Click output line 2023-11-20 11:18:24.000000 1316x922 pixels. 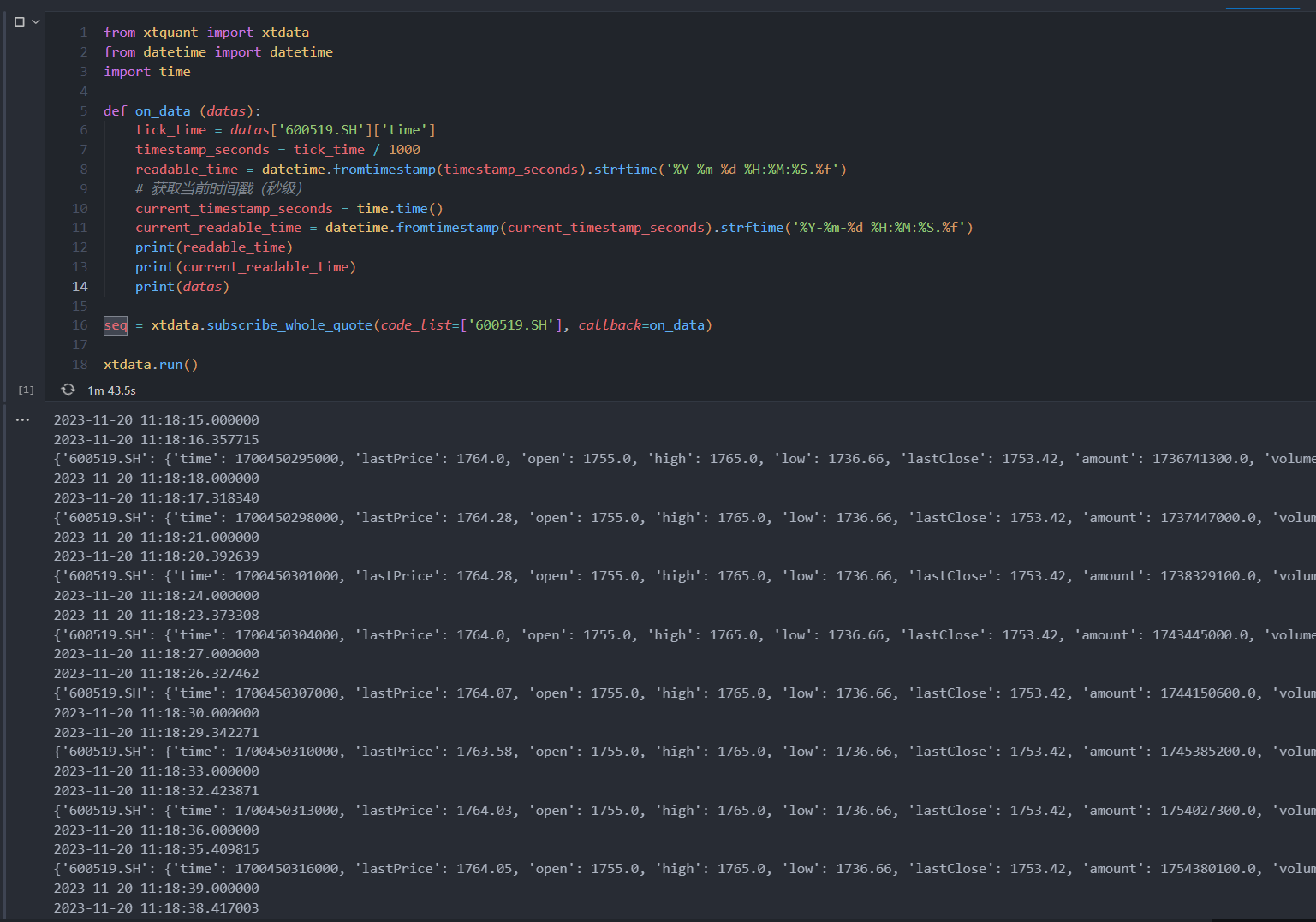tap(157, 596)
